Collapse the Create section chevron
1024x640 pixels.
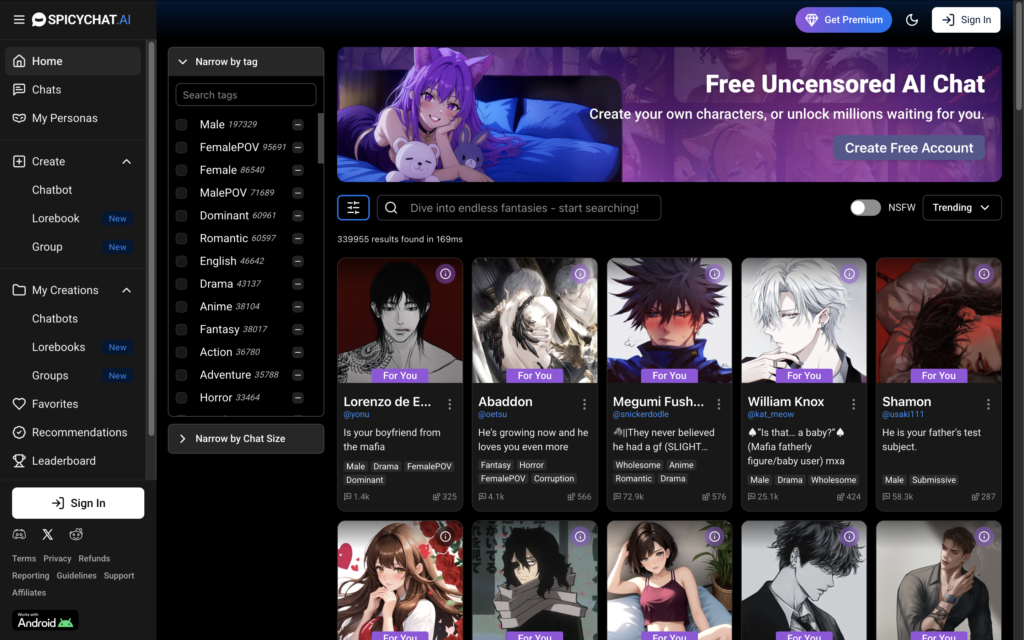click(x=127, y=161)
